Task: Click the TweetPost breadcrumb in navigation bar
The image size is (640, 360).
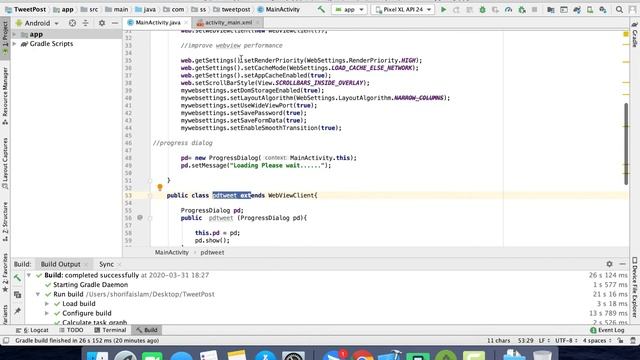Action: (x=25, y=9)
